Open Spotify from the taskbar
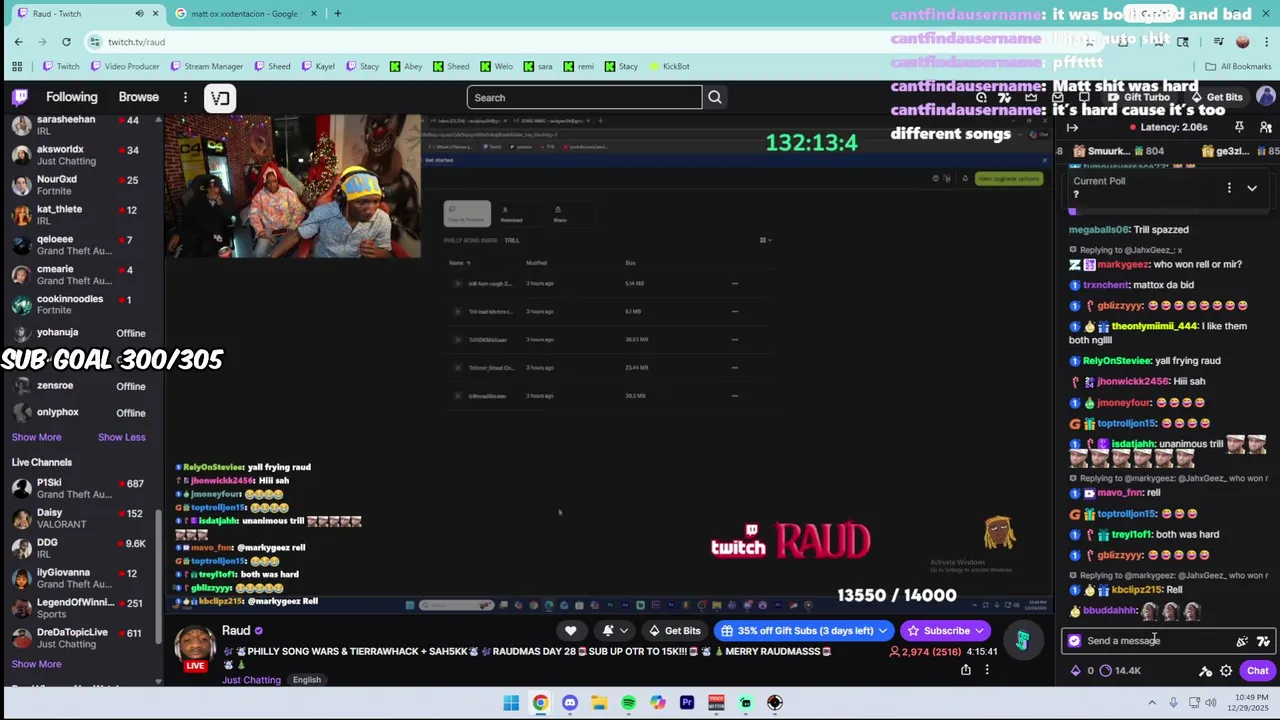 628,703
